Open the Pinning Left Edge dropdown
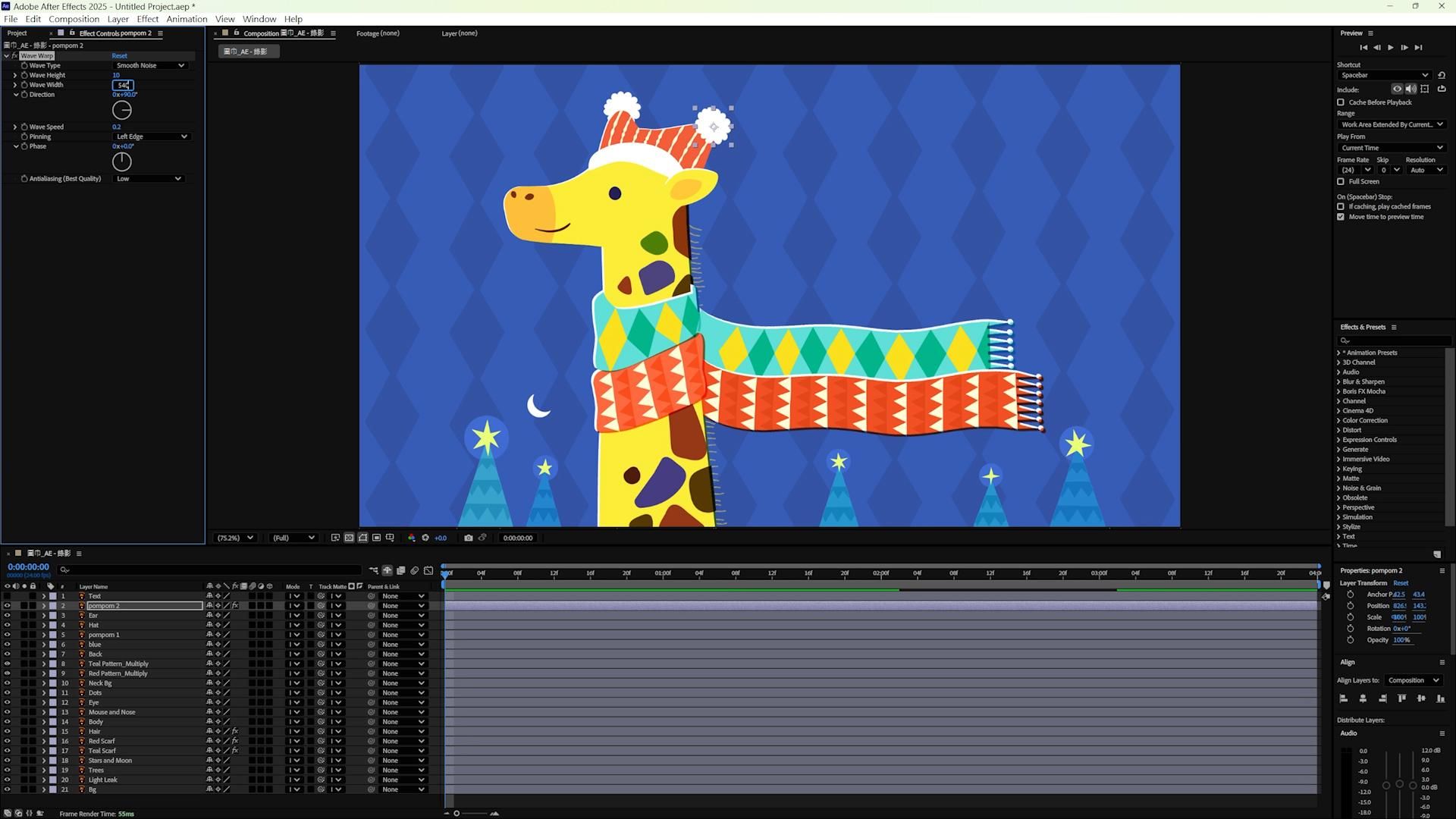1456x819 pixels. 151,136
